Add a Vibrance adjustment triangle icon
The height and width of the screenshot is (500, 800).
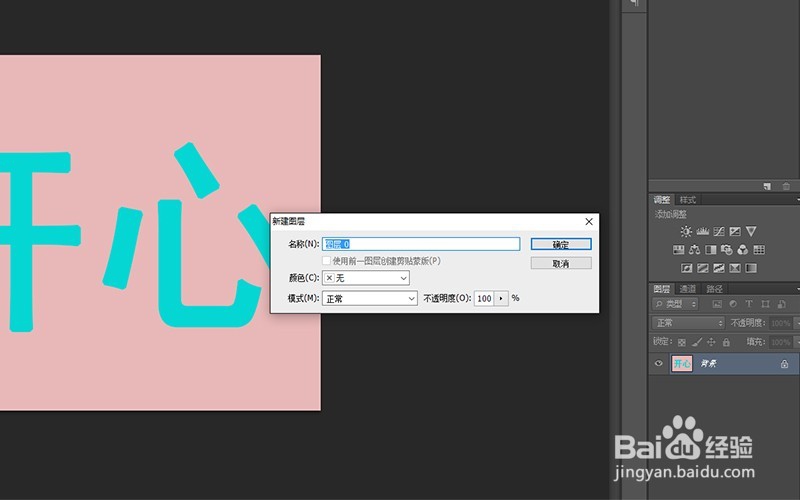[751, 232]
